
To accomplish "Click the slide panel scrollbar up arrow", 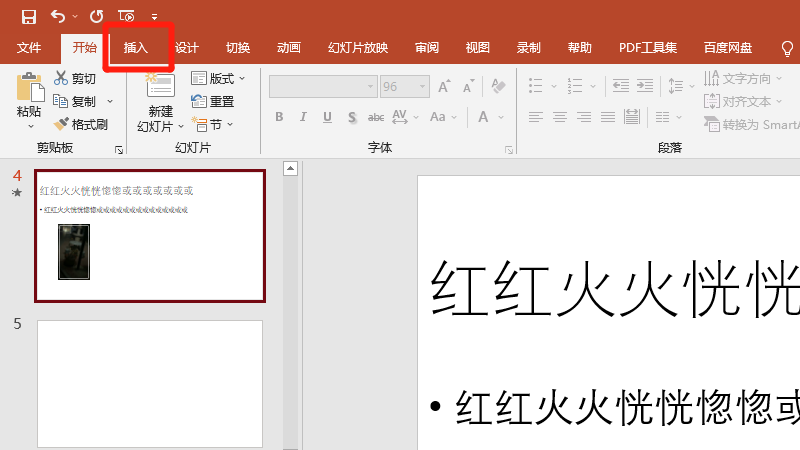I will pyautogui.click(x=291, y=168).
